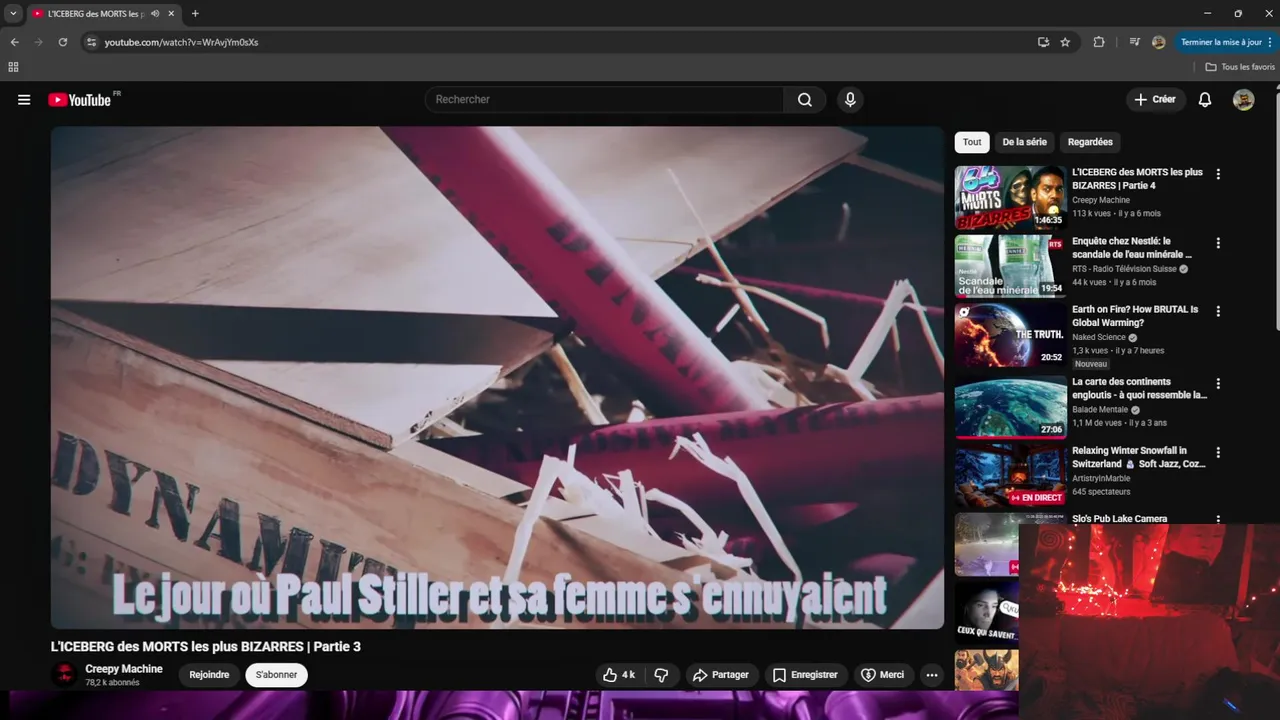Click the 'Naked Science' channel name

[x=1099, y=338]
